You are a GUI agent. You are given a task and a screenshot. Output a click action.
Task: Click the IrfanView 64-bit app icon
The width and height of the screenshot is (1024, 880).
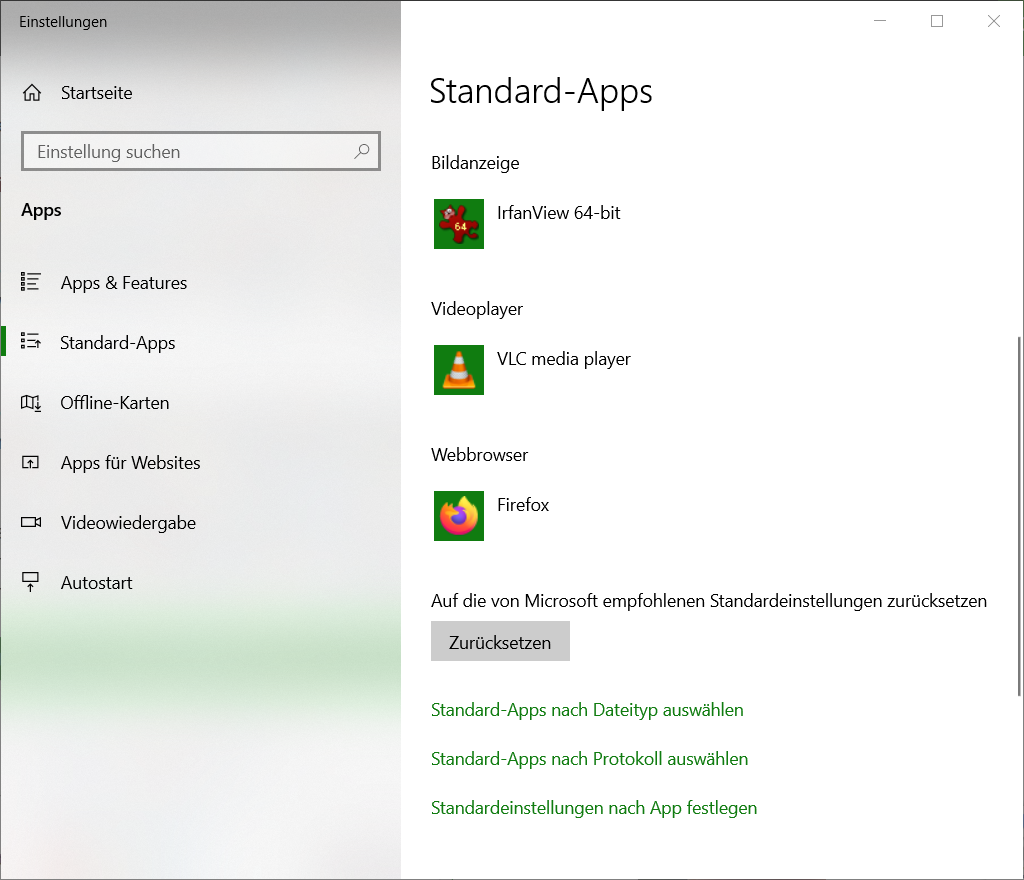(458, 224)
